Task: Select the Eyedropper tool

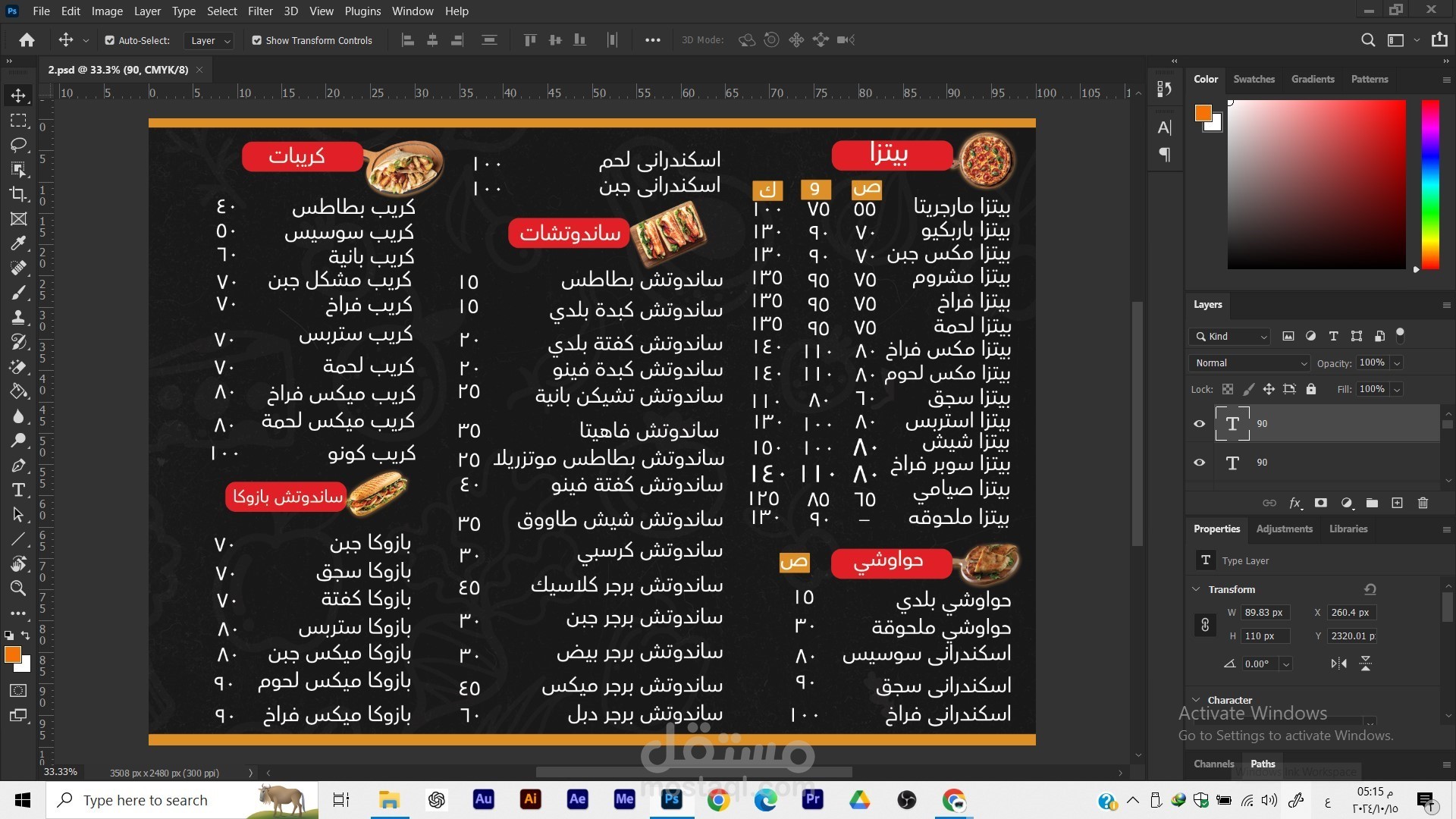Action: coord(19,243)
